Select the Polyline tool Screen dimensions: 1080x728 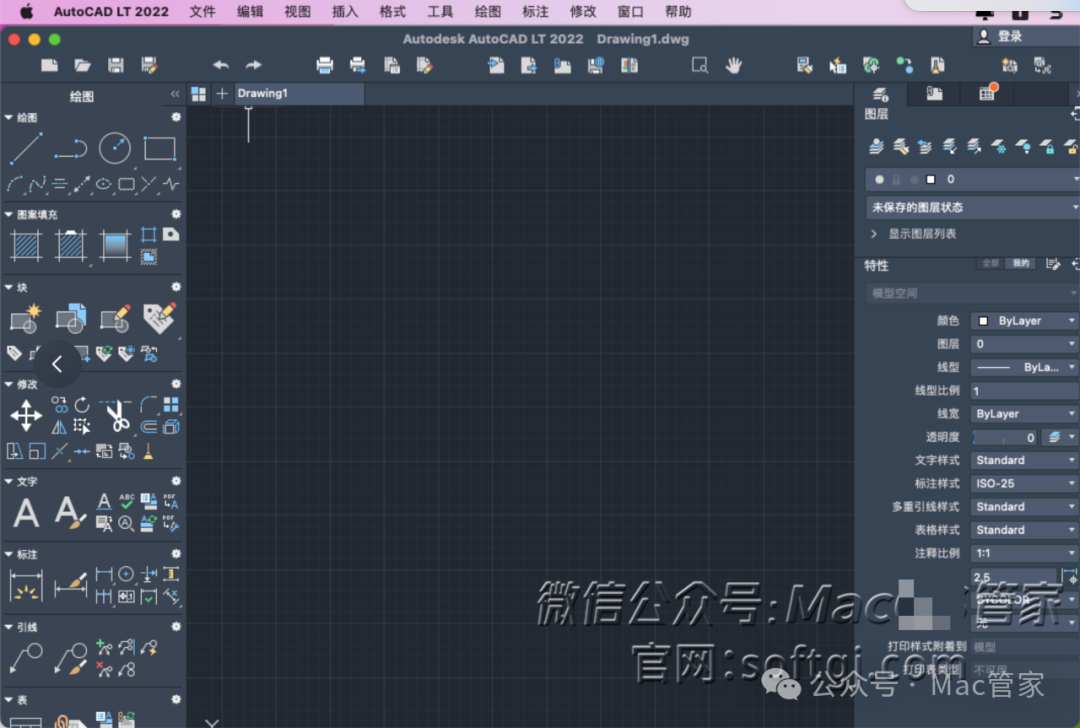point(71,149)
